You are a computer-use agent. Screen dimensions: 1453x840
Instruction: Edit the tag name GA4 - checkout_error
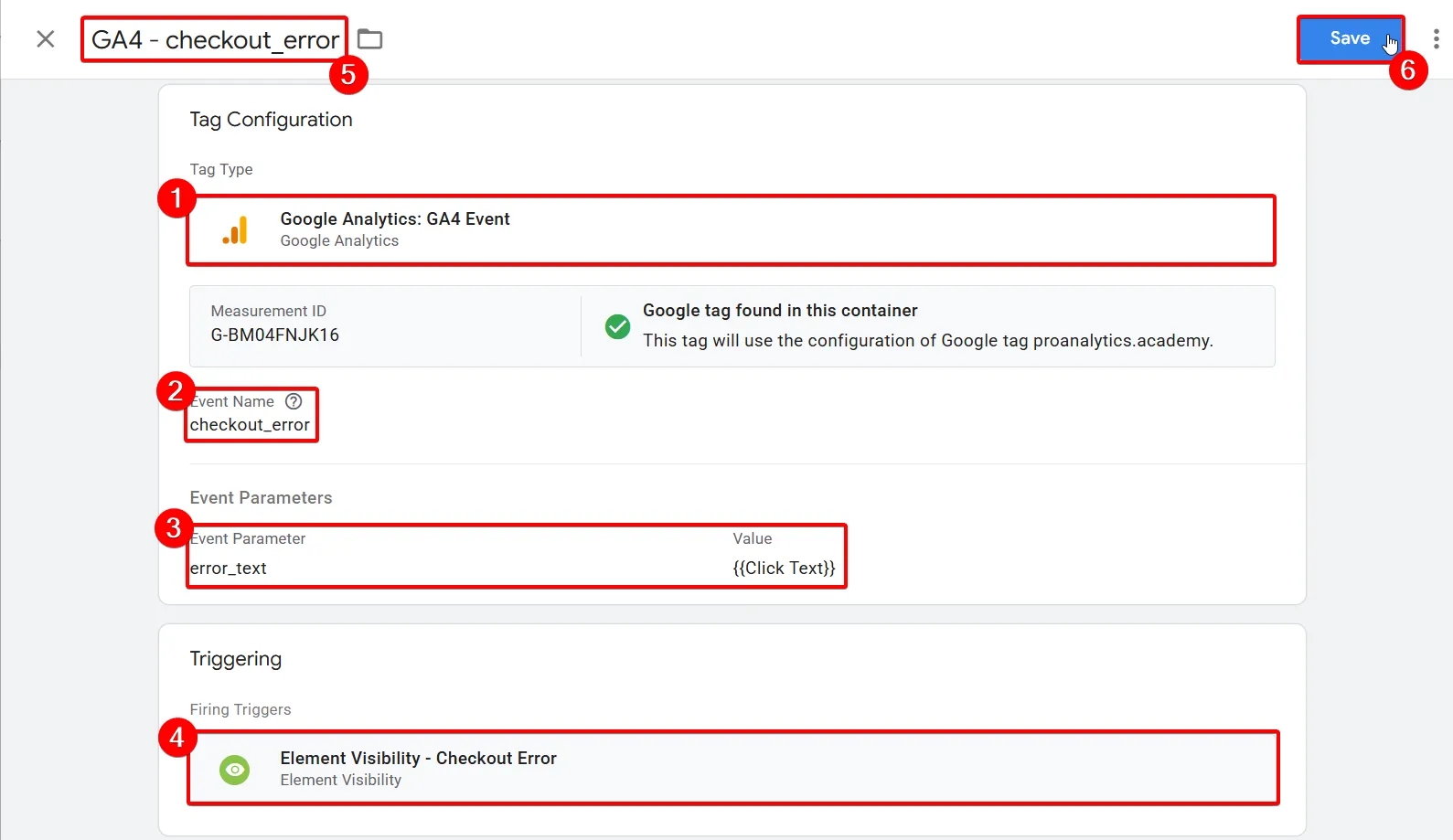(x=215, y=39)
